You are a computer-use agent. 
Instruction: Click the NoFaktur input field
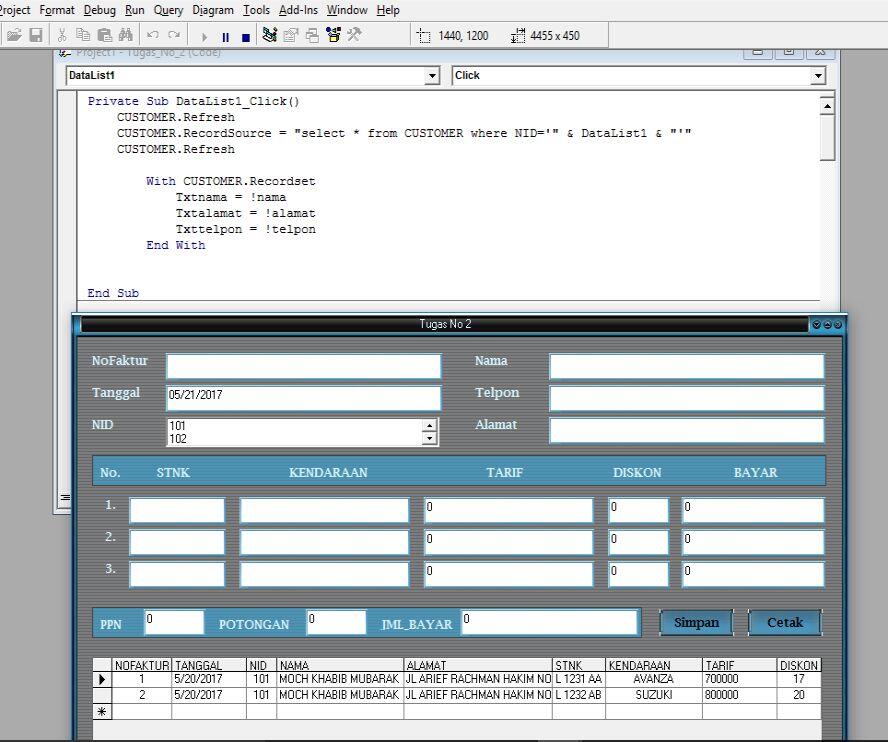coord(304,366)
